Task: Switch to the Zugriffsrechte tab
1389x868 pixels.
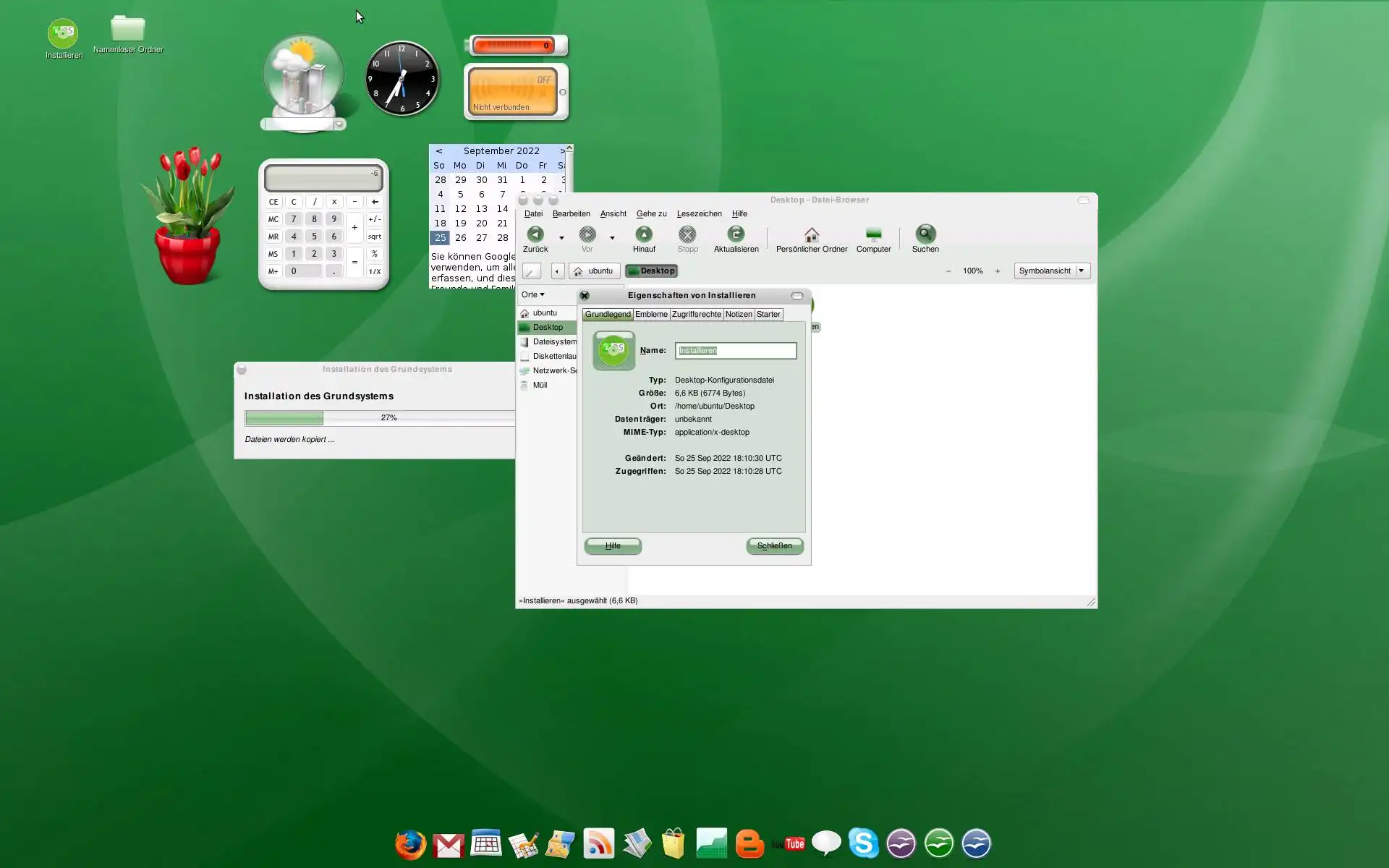Action: click(x=696, y=315)
